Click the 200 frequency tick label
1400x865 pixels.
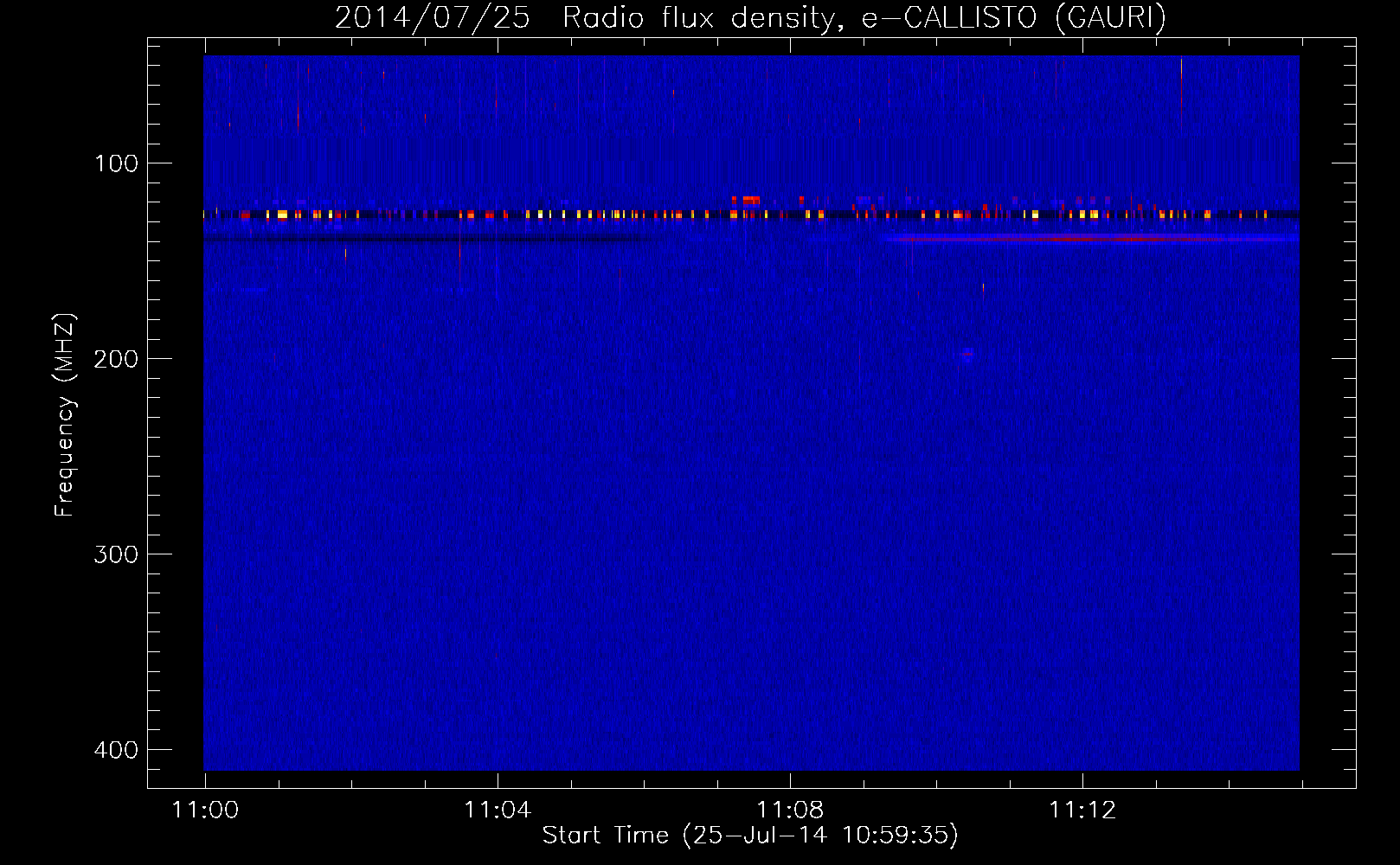116,359
